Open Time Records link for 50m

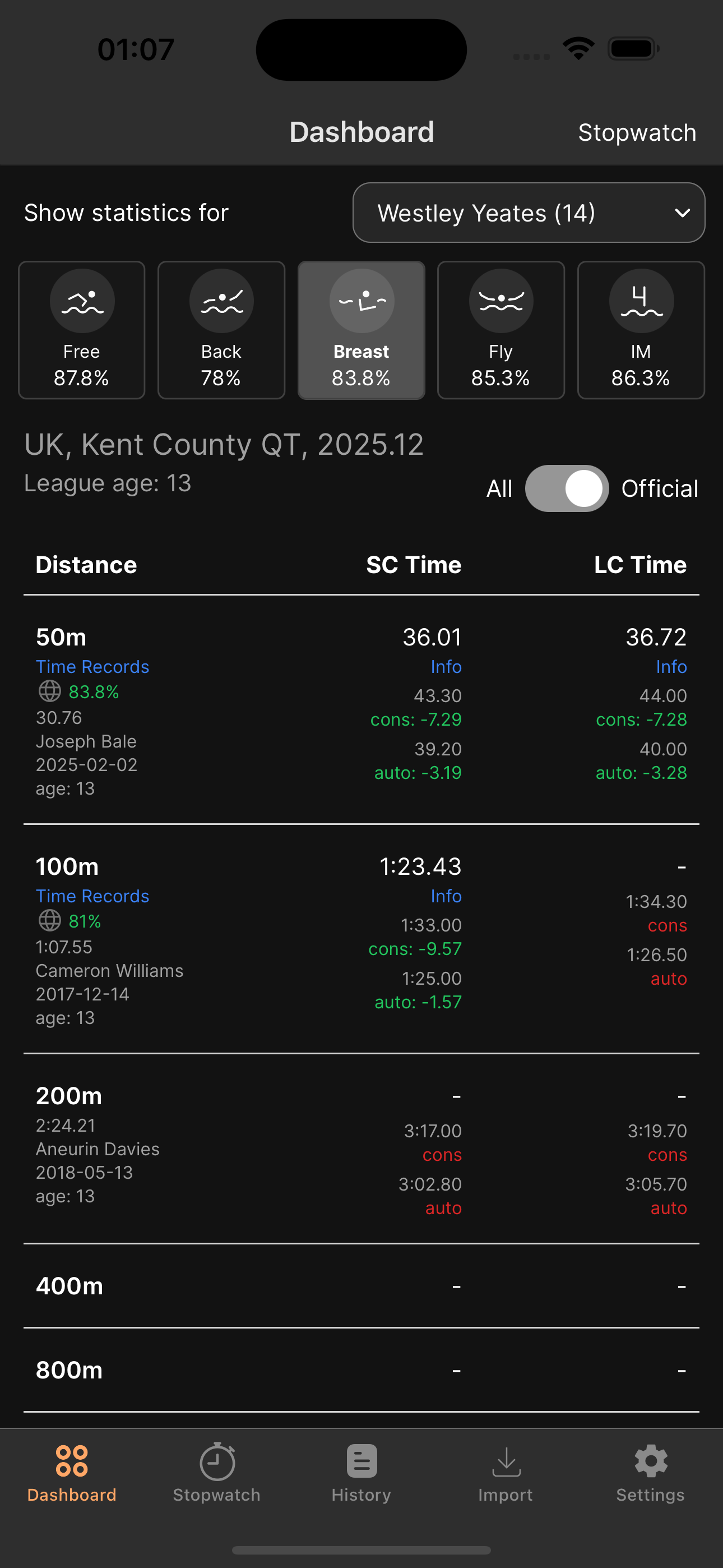point(92,667)
